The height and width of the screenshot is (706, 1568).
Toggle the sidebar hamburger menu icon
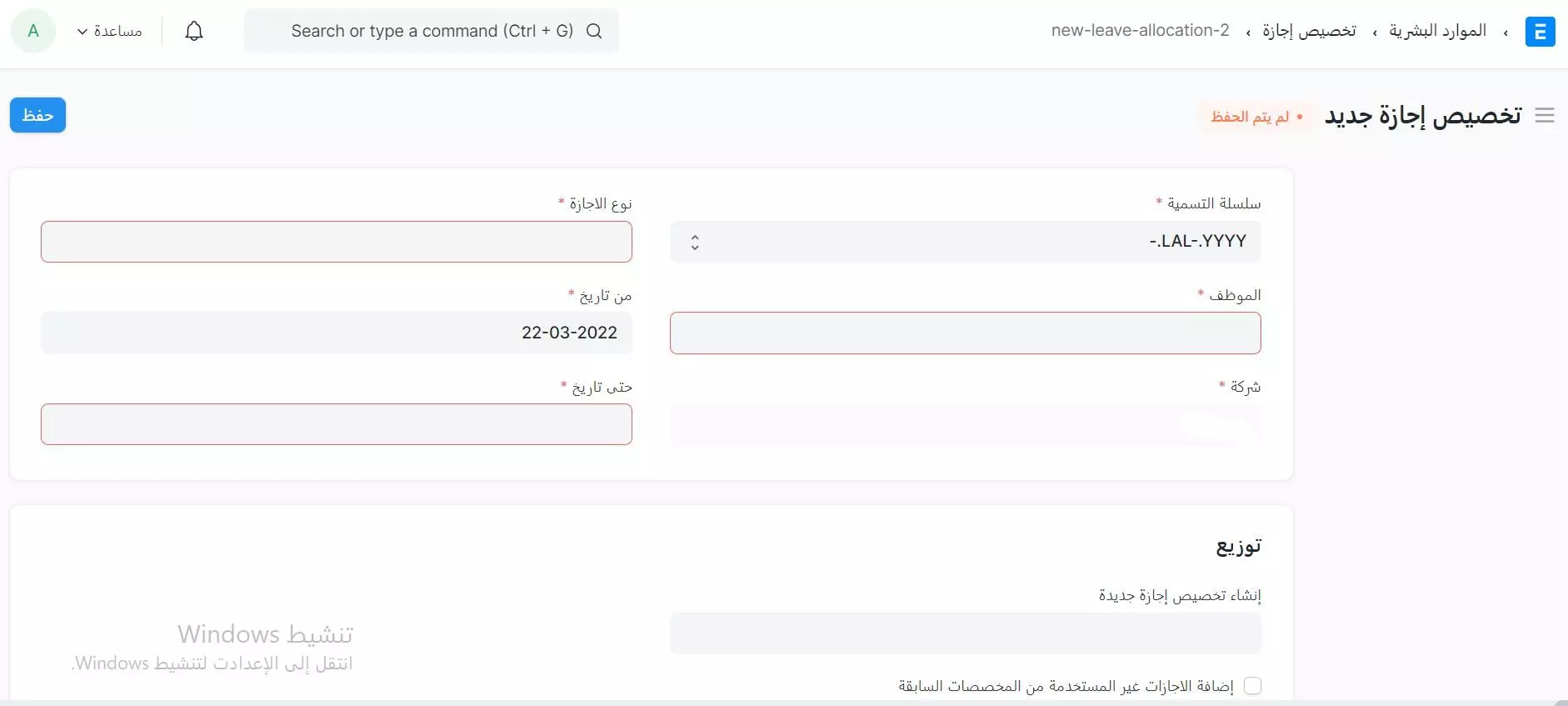point(1545,116)
